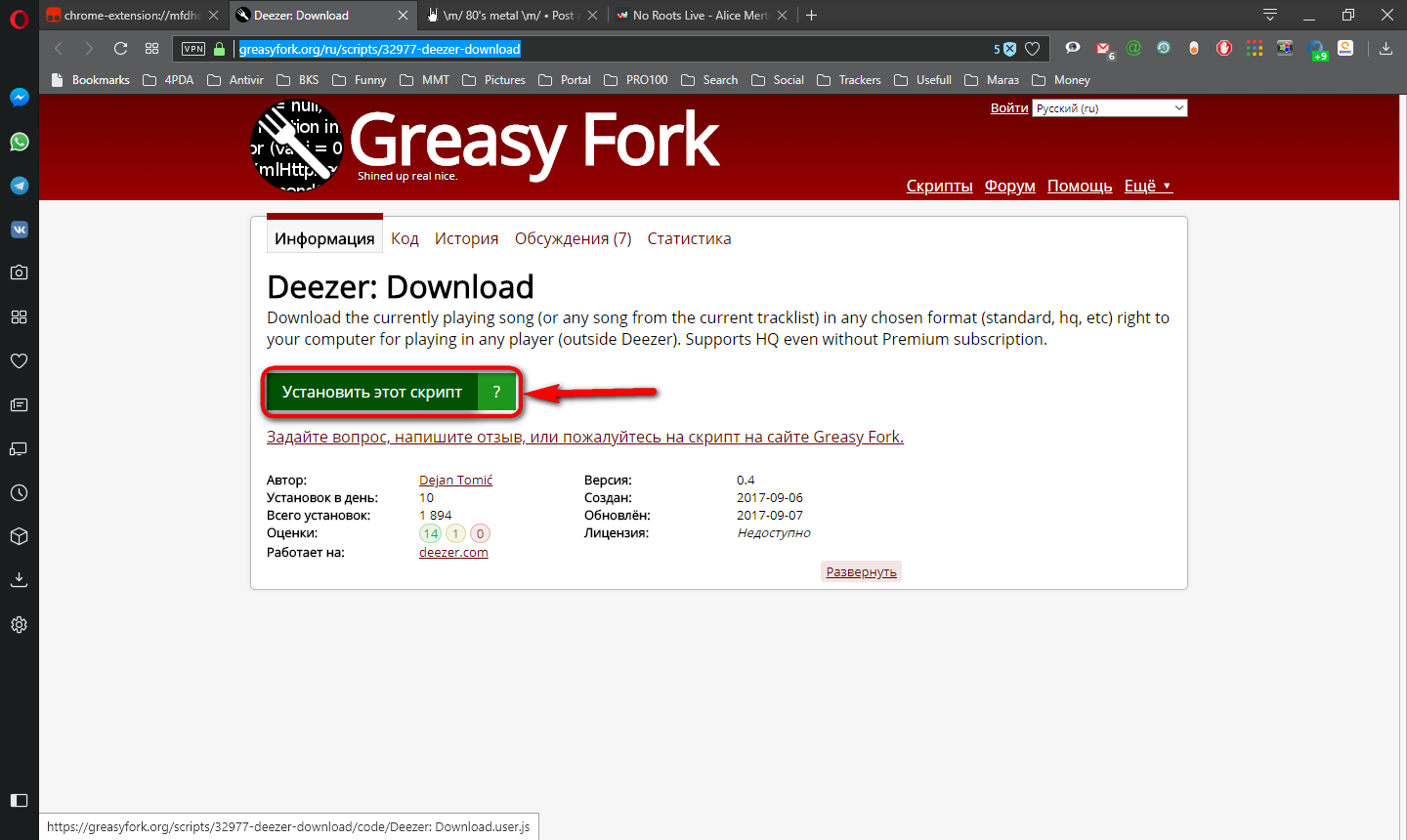Image resolution: width=1407 pixels, height=840 pixels.
Task: Open the Статистика tab
Action: pyautogui.click(x=689, y=238)
